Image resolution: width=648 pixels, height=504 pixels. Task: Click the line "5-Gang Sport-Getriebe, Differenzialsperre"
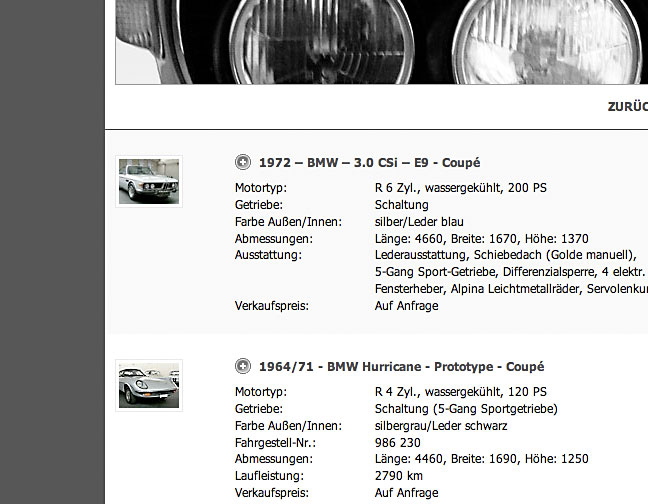click(485, 272)
